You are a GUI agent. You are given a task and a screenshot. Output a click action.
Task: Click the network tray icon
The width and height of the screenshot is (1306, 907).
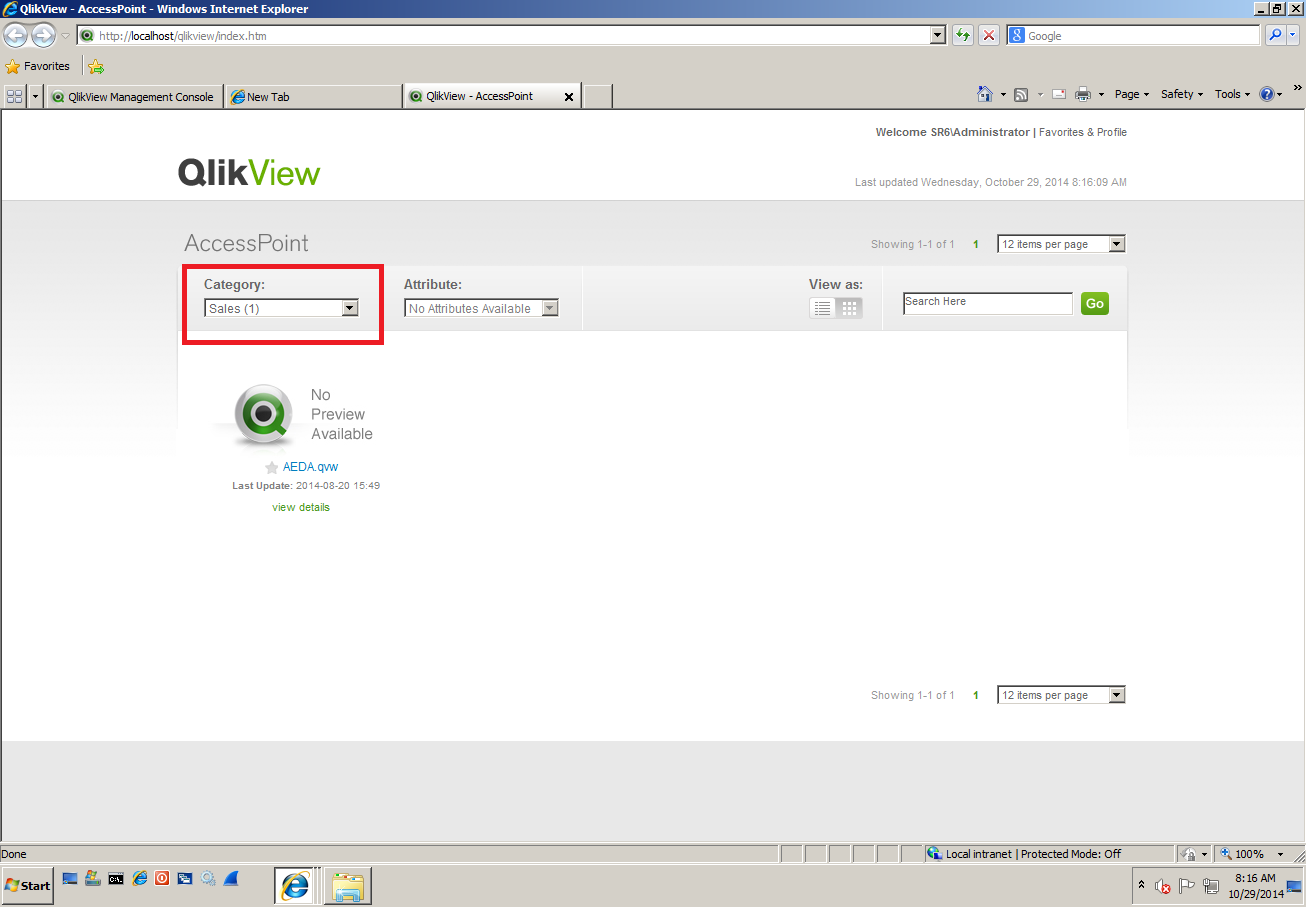coord(1210,886)
